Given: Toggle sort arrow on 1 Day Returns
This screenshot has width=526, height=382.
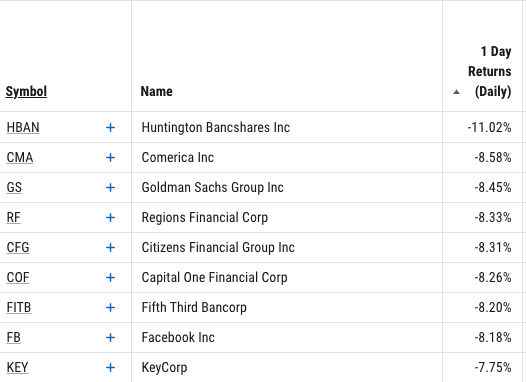Looking at the screenshot, I should pyautogui.click(x=456, y=92).
